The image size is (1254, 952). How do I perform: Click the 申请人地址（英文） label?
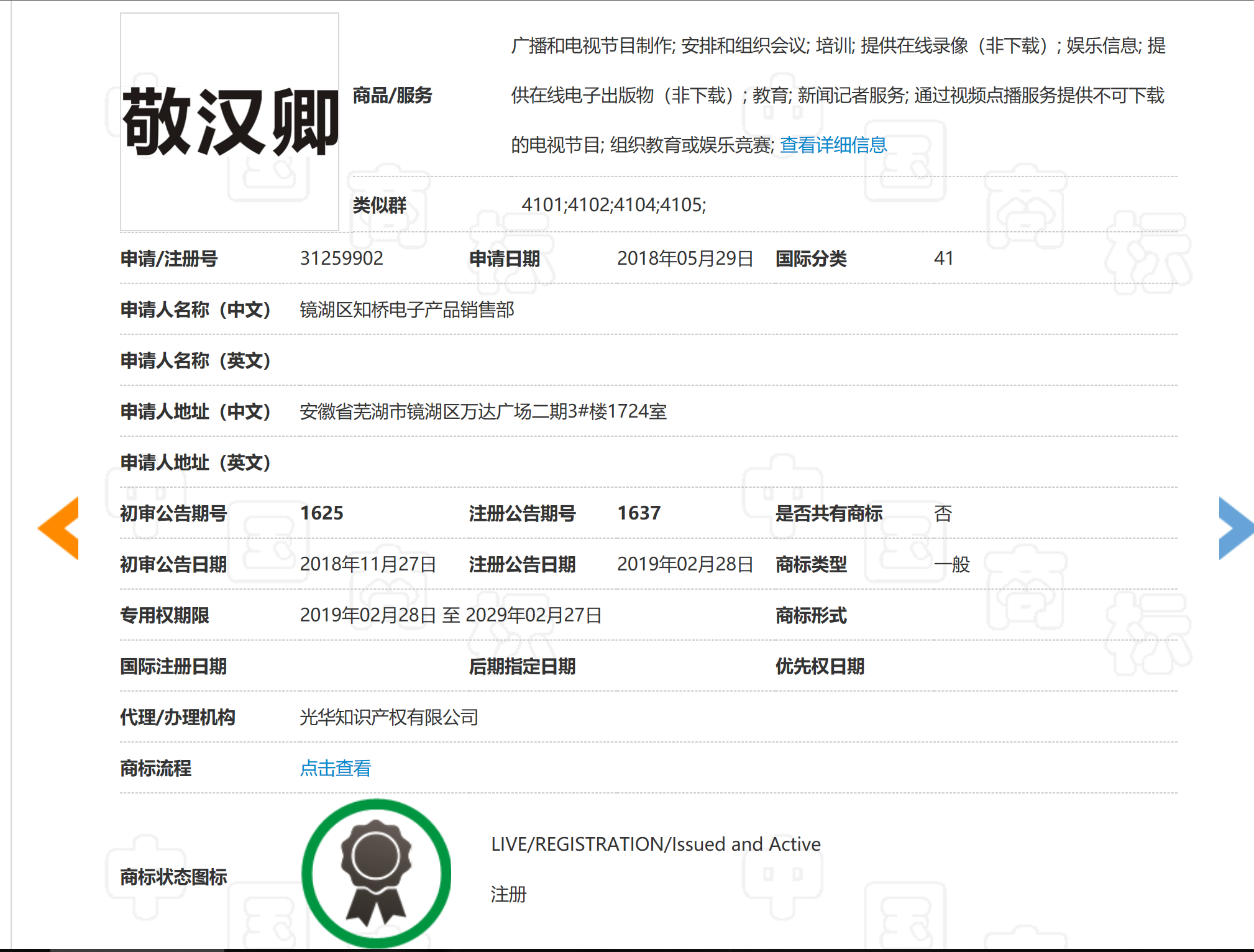[195, 462]
